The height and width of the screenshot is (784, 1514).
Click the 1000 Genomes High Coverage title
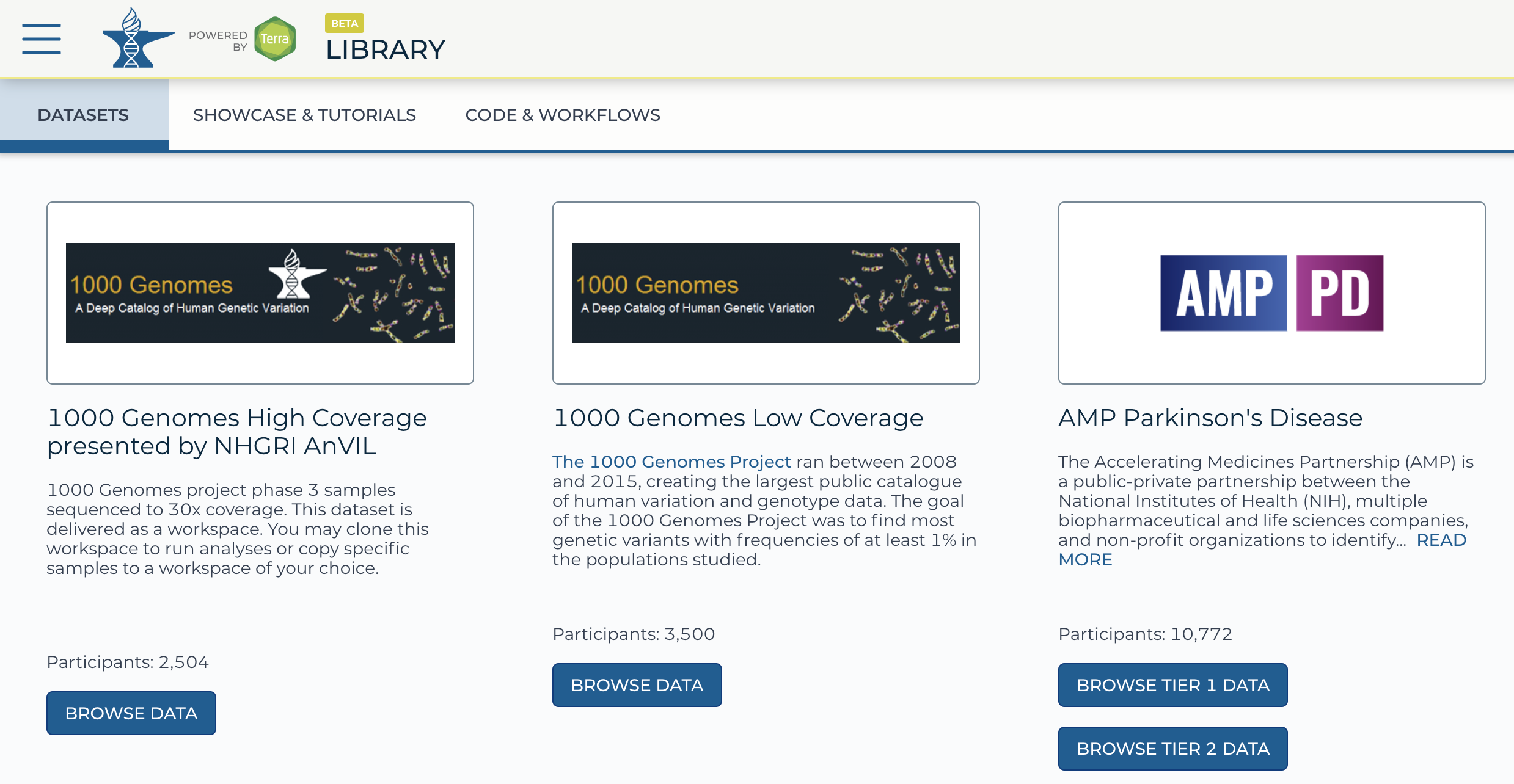pyautogui.click(x=237, y=432)
